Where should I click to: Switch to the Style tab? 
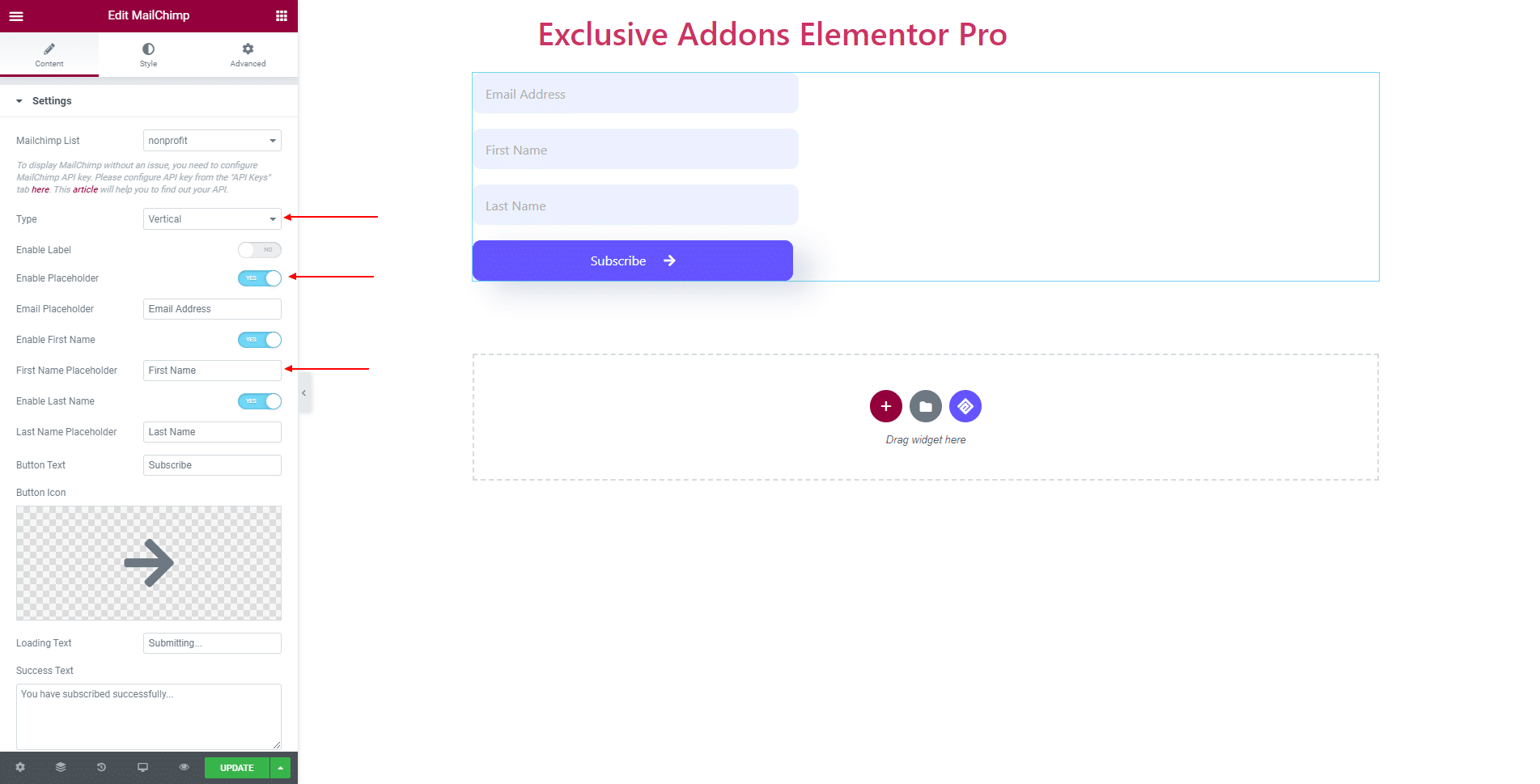[148, 55]
